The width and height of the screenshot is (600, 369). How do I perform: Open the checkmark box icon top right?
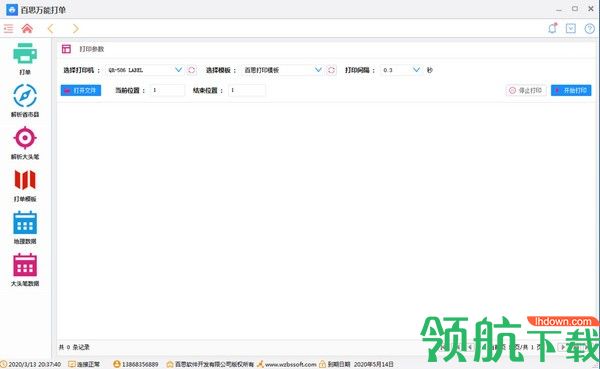coord(571,28)
